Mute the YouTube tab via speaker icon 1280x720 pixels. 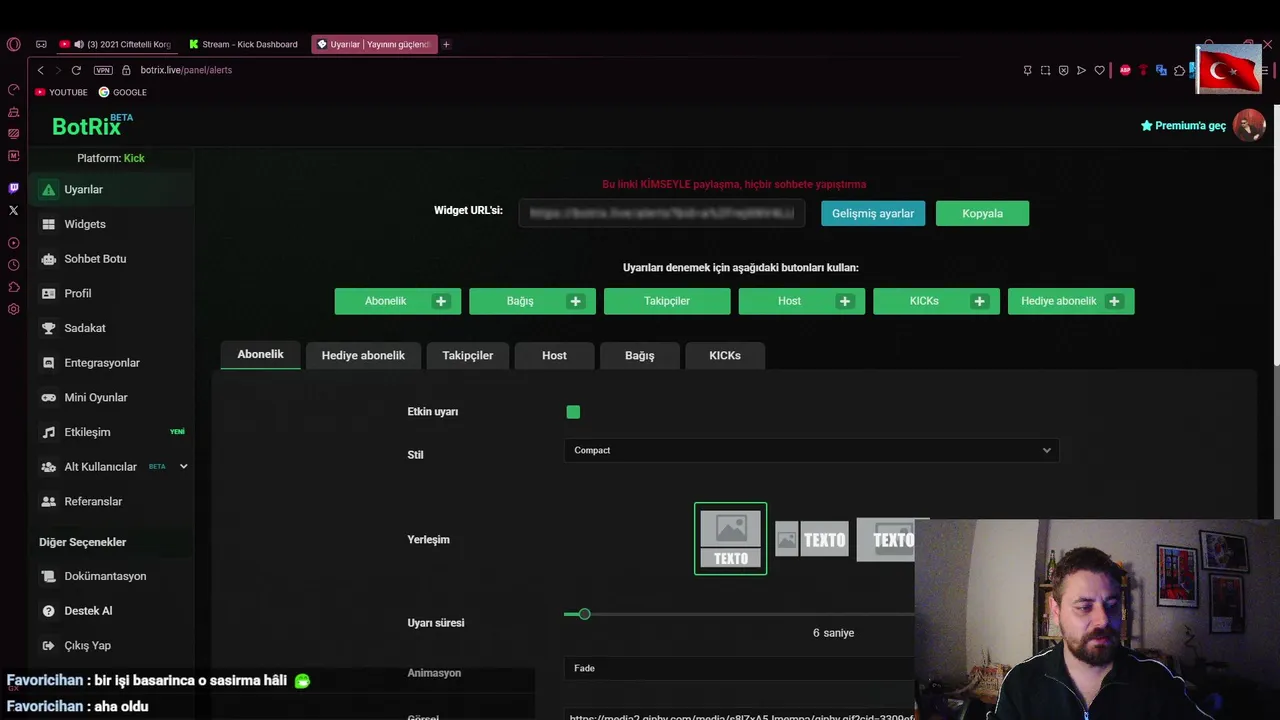(x=79, y=44)
